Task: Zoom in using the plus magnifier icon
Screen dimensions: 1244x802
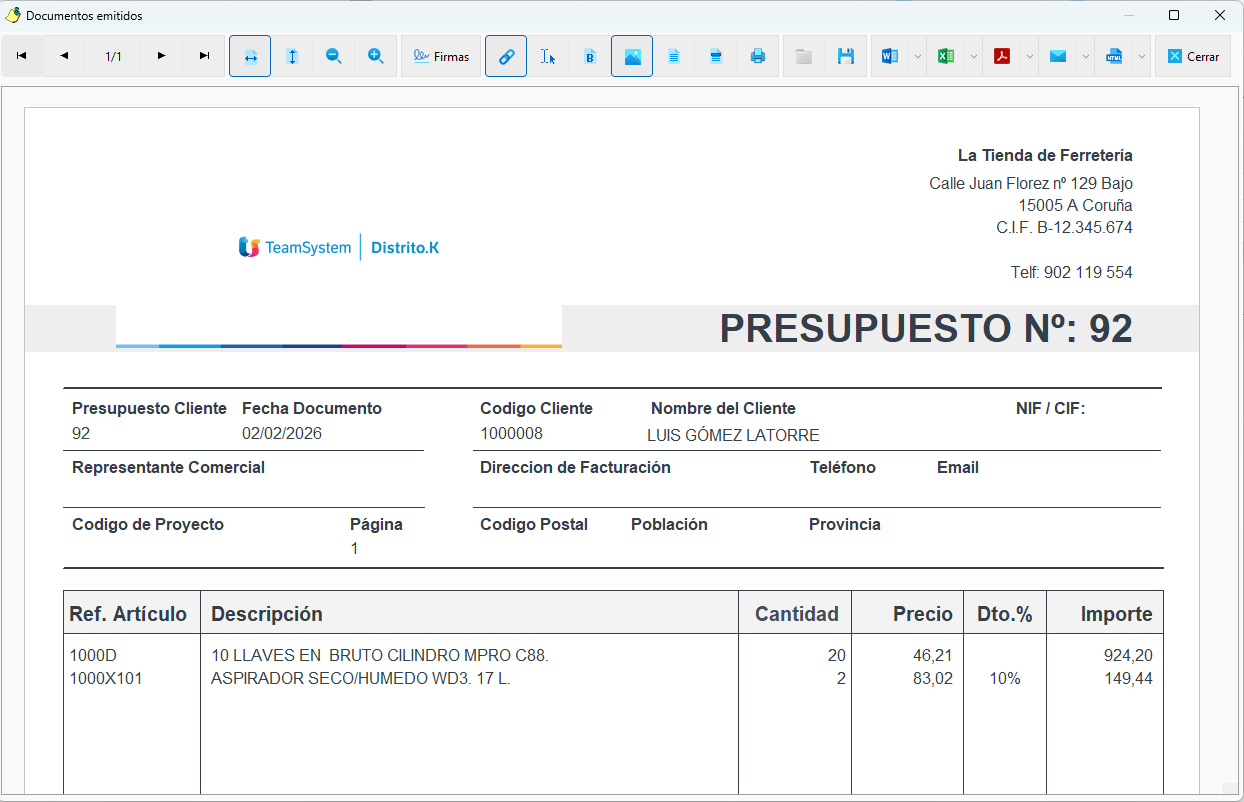Action: [x=376, y=56]
